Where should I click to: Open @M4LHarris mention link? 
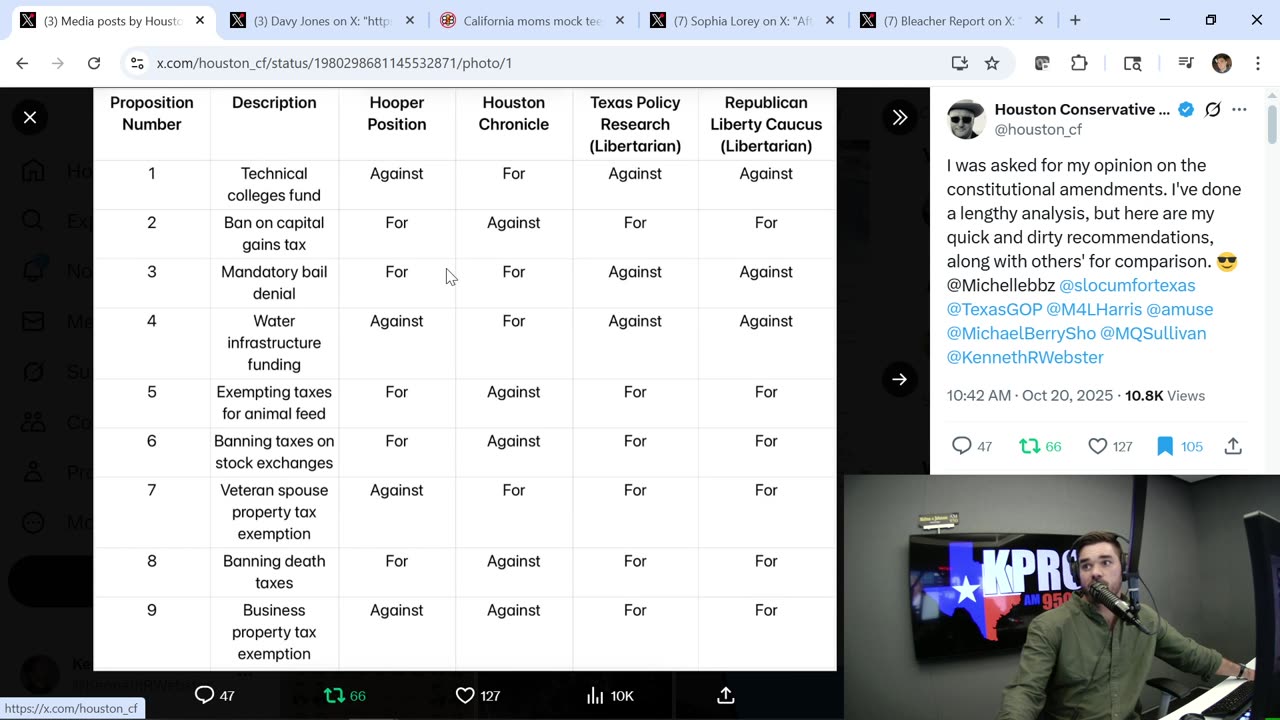pyautogui.click(x=1094, y=309)
